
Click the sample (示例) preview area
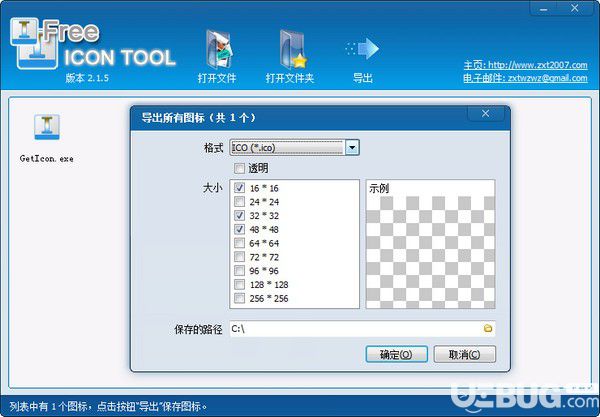430,244
